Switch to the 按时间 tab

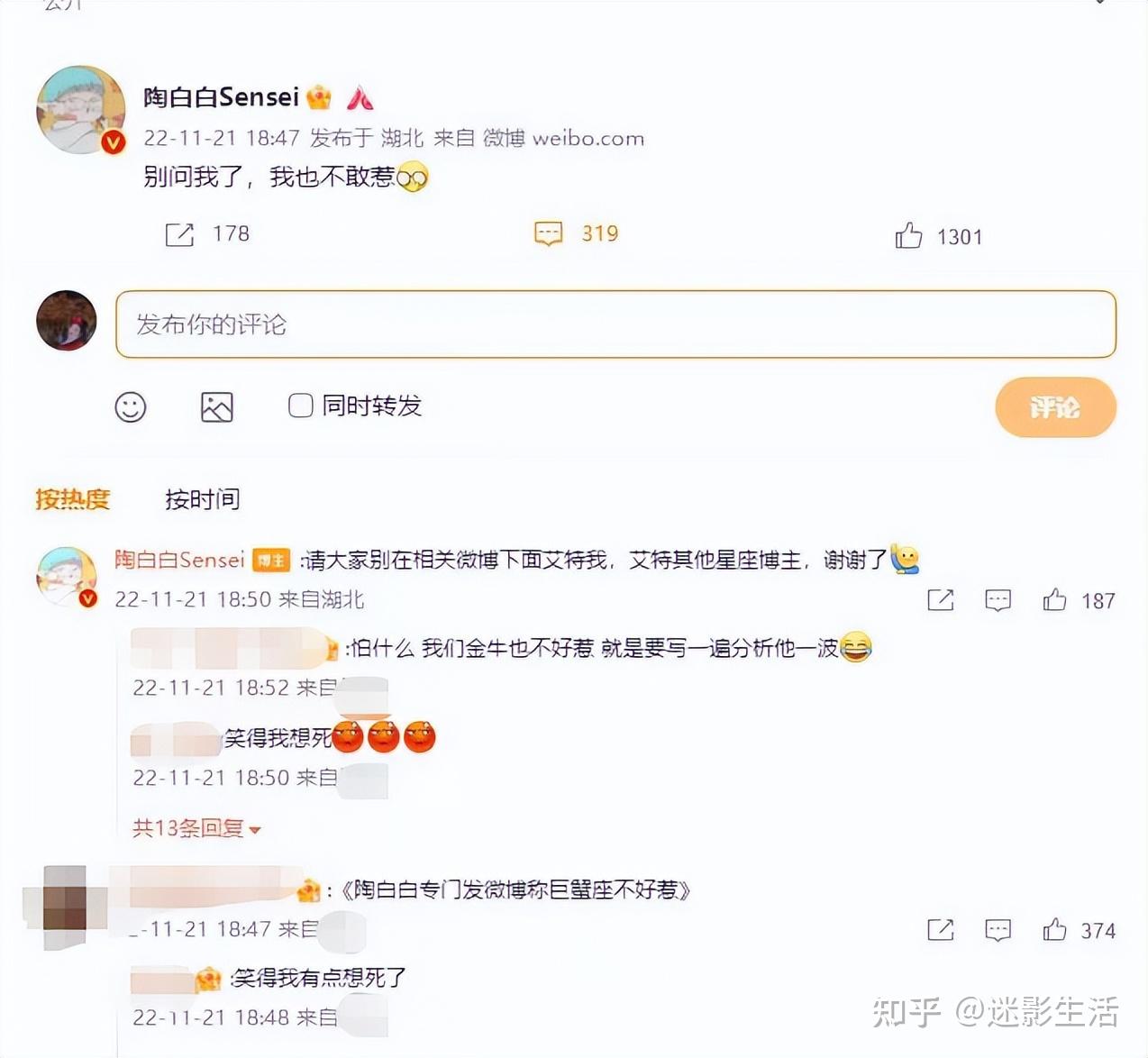(x=202, y=498)
